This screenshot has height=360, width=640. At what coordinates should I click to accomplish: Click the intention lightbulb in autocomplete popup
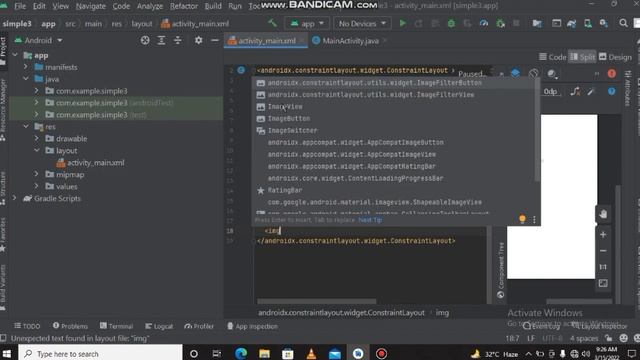[x=522, y=219]
